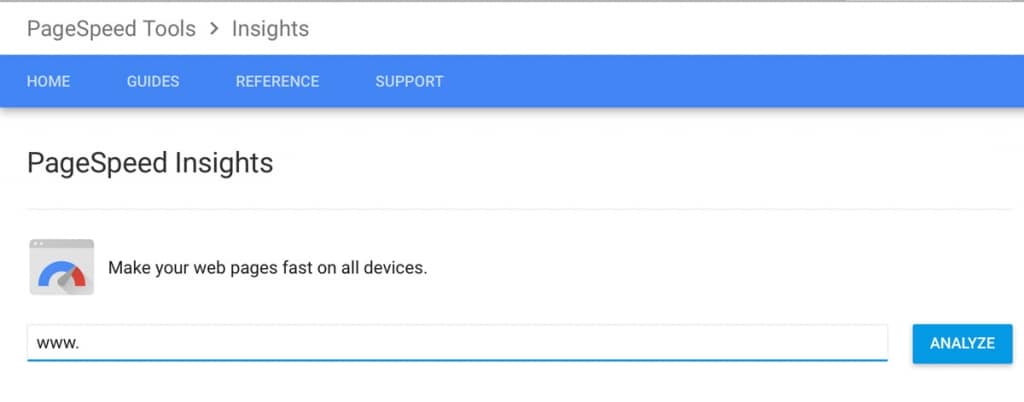Click the gray needle of the speedometer icon

[x=65, y=281]
